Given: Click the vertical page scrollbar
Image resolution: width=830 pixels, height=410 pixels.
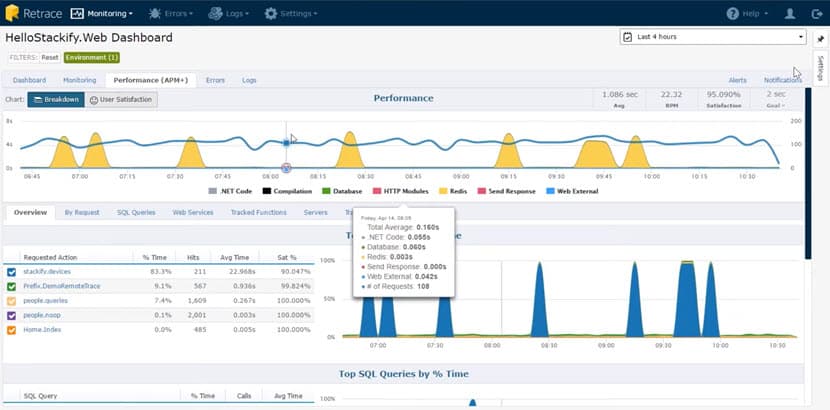Looking at the screenshot, I should point(808,174).
